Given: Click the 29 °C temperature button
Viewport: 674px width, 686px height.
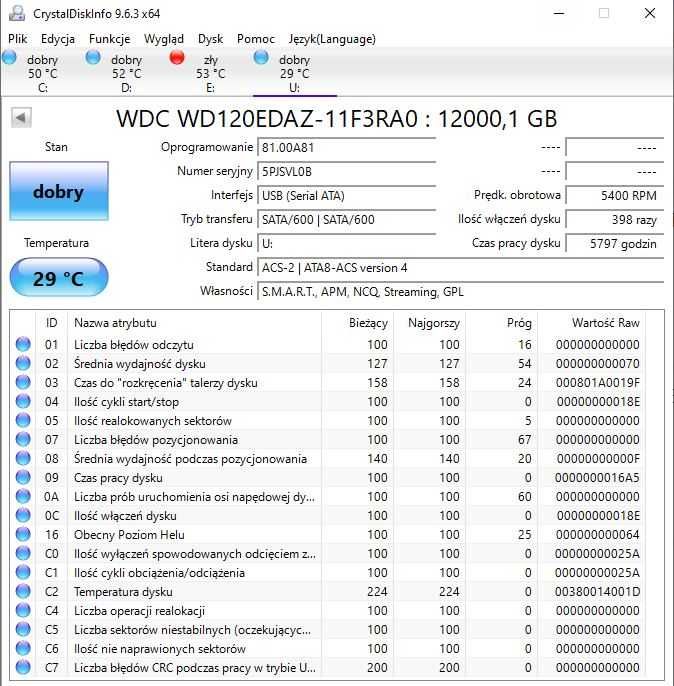Looking at the screenshot, I should [x=59, y=278].
